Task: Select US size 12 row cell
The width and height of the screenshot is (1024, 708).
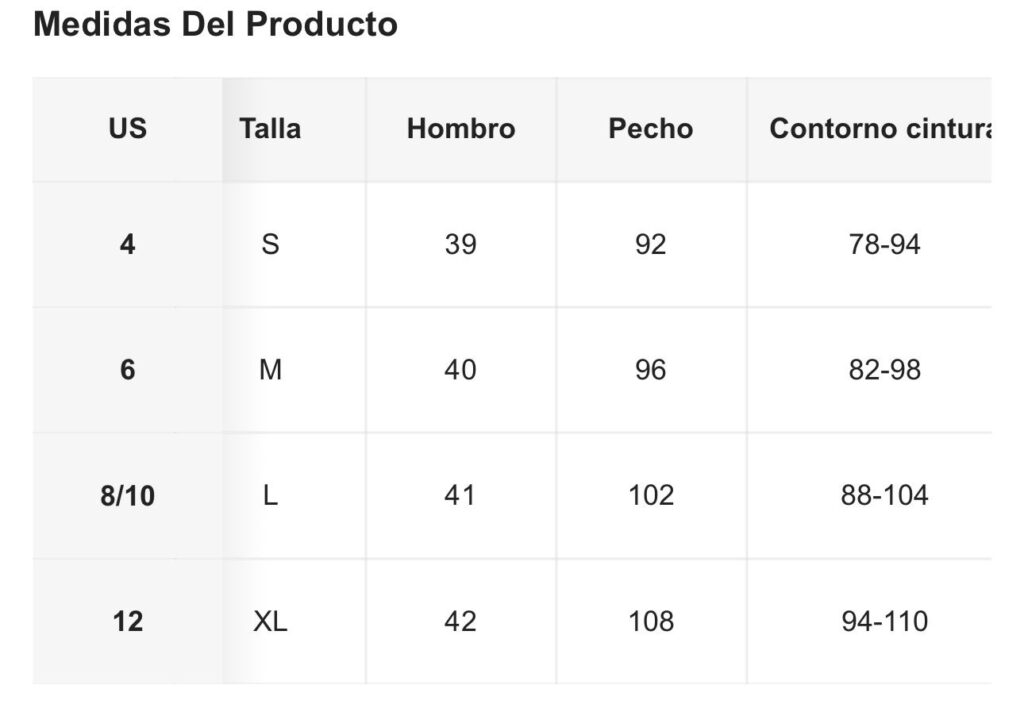Action: pyautogui.click(x=127, y=621)
